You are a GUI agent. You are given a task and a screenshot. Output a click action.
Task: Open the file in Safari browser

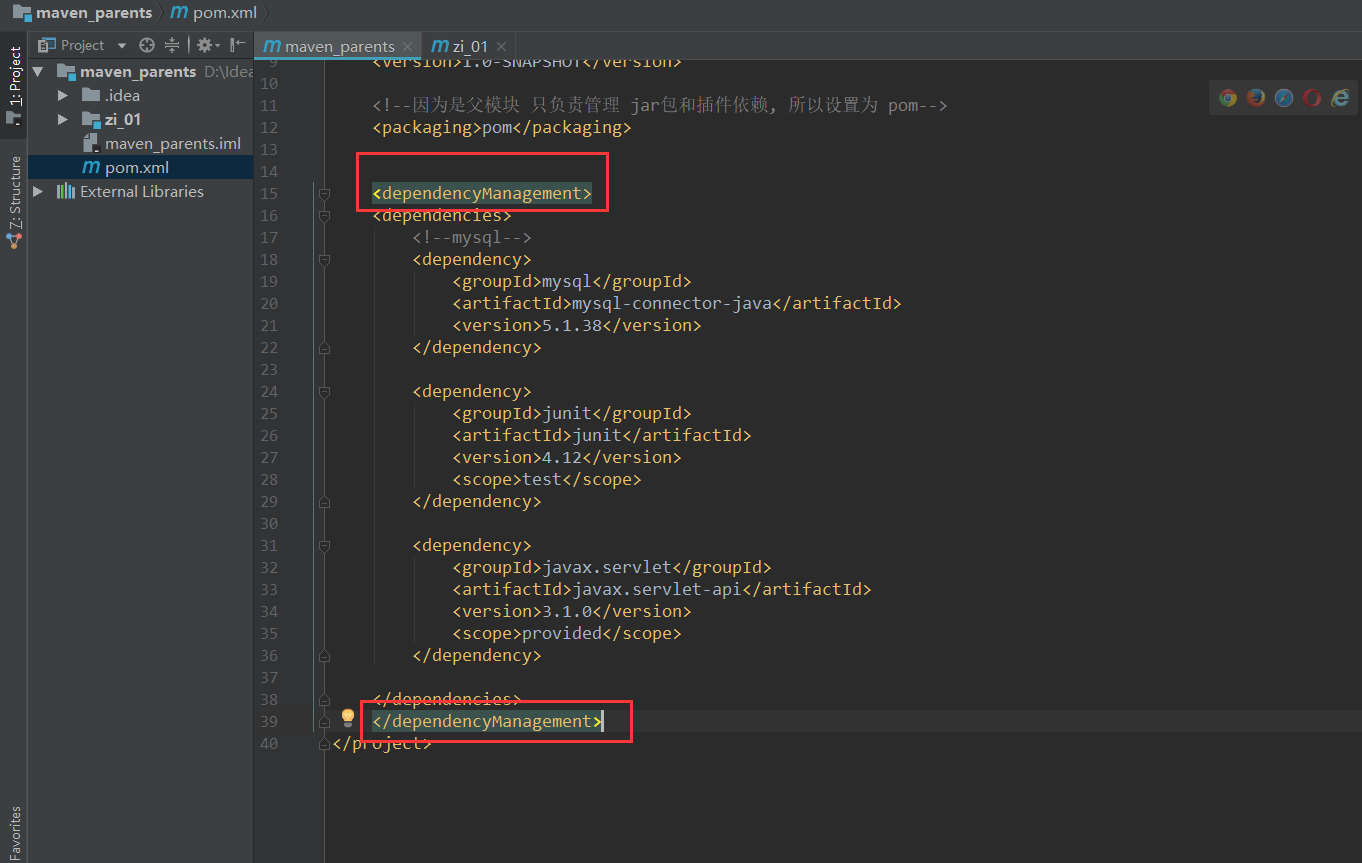pyautogui.click(x=1284, y=97)
